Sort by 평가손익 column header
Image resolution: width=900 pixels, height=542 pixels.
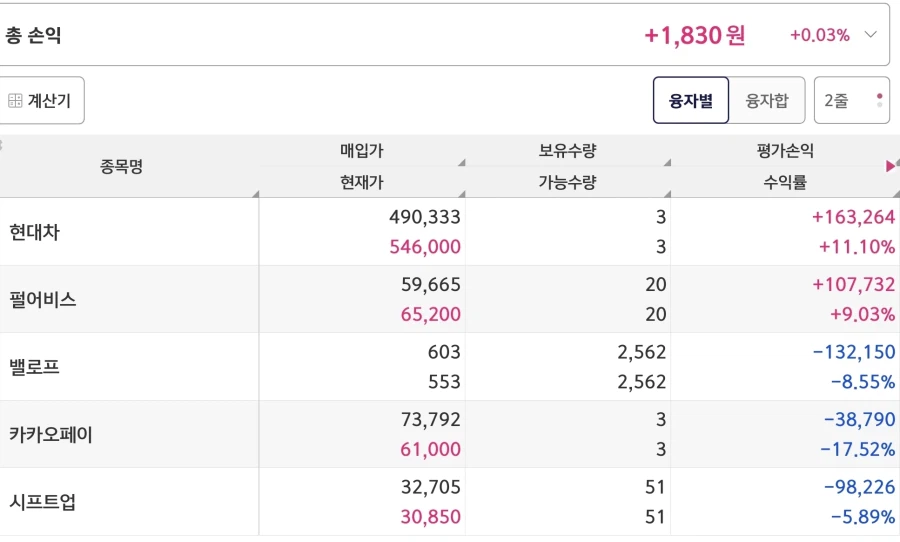pos(785,150)
